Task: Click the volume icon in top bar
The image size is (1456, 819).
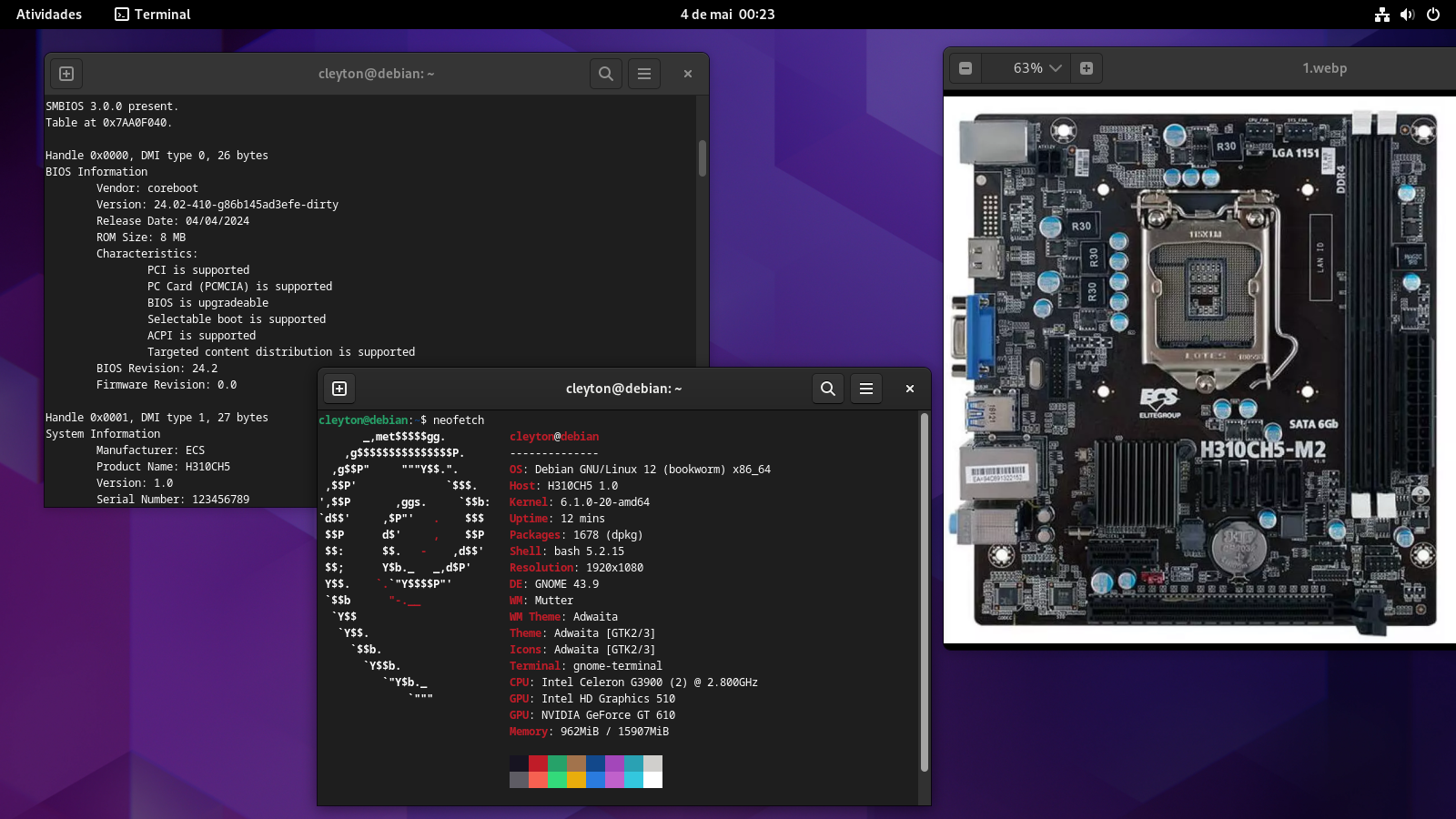Action: coord(1408,15)
